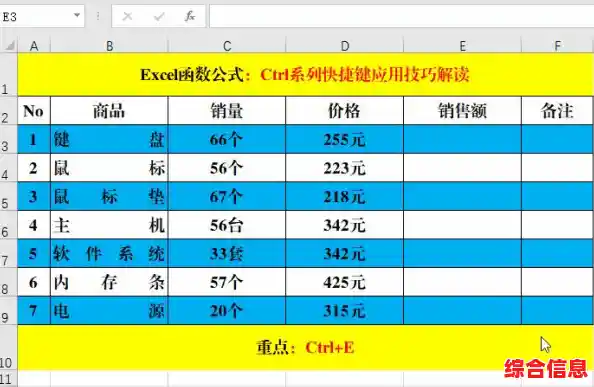Click the Cancel (X) formula bar icon
The width and height of the screenshot is (594, 387).
[128, 16]
